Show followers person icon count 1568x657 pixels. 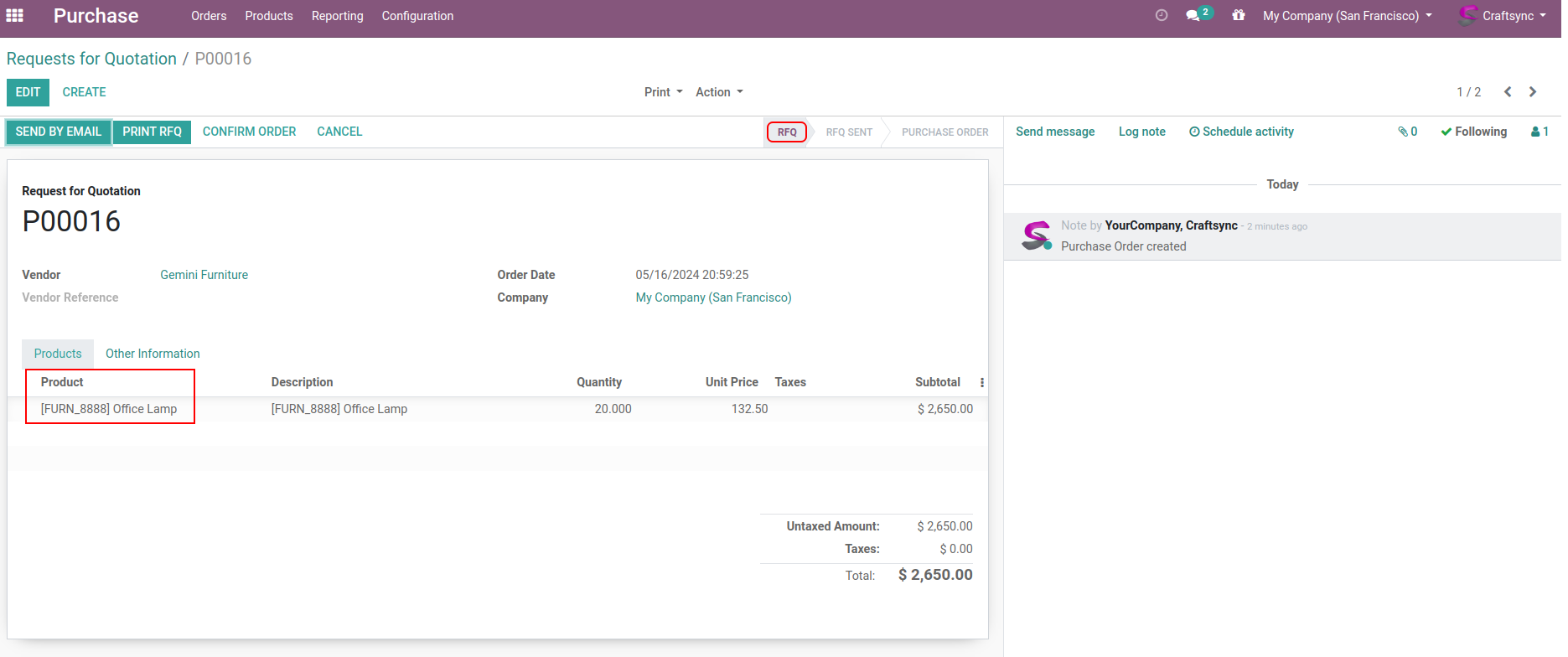tap(1540, 132)
